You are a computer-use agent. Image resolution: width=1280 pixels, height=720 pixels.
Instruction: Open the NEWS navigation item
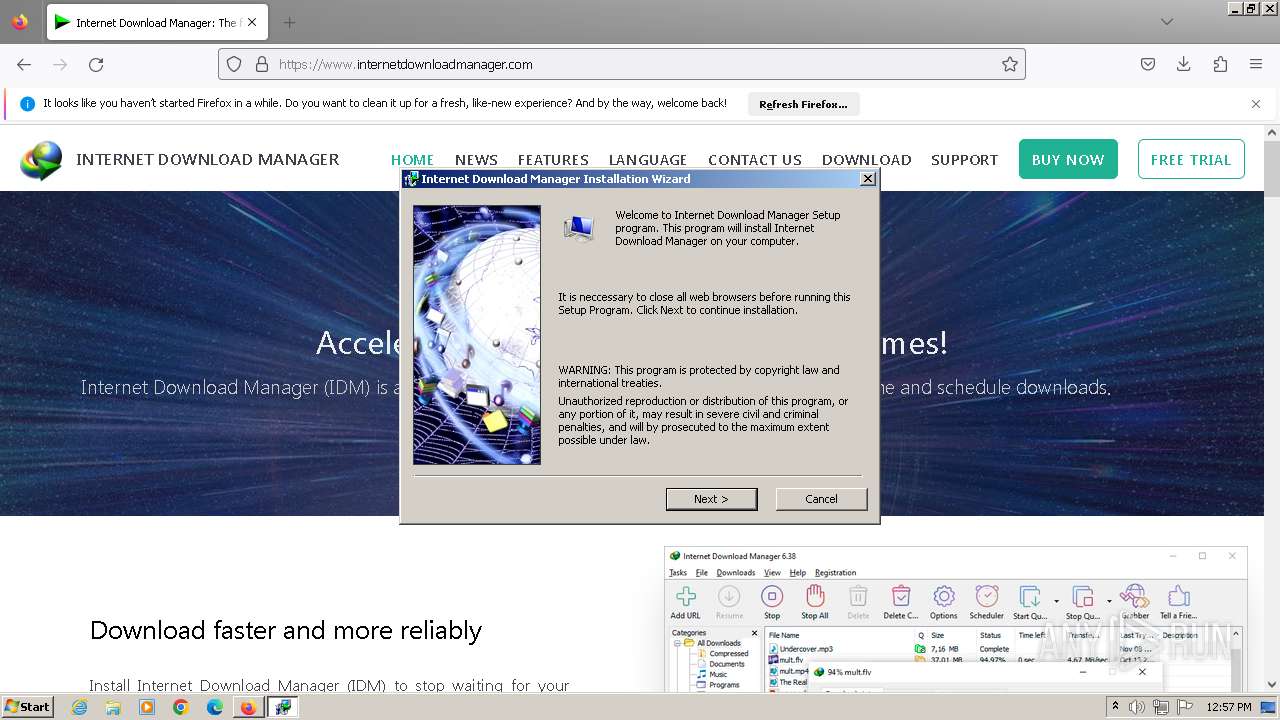(476, 160)
